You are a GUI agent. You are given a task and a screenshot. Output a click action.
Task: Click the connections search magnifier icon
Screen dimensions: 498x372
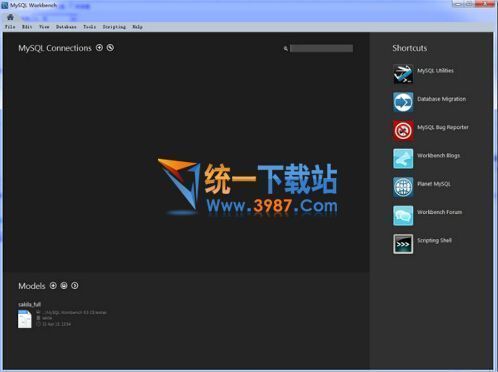point(286,49)
